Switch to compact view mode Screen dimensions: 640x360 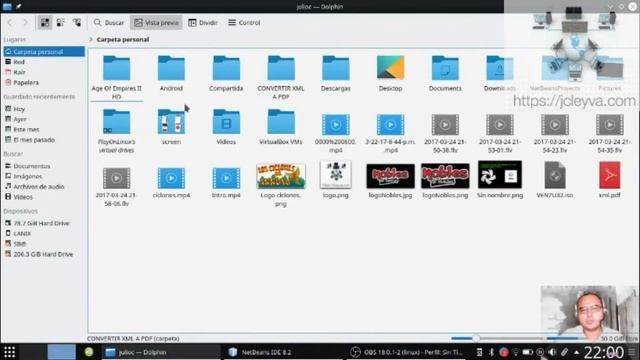tap(60, 23)
